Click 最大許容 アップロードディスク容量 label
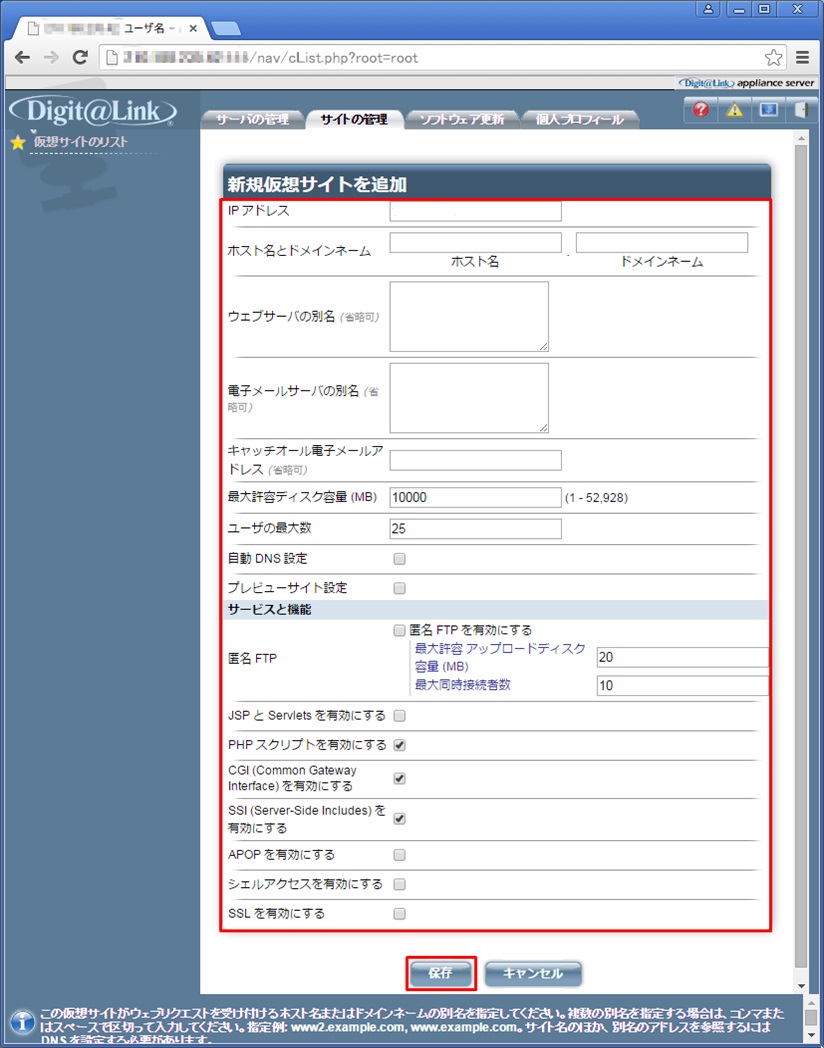This screenshot has width=824, height=1048. pos(500,658)
